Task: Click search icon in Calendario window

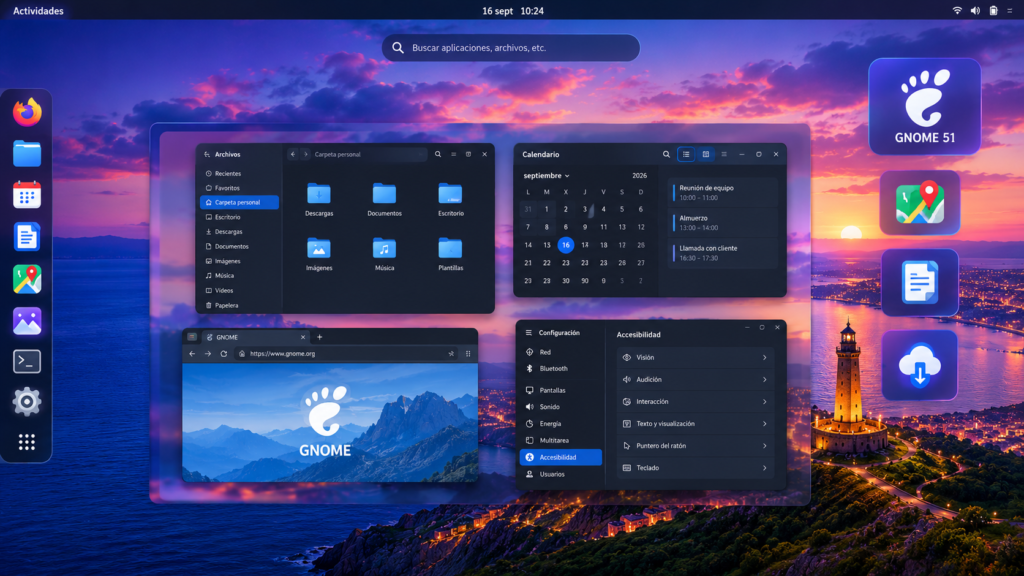Action: 666,154
